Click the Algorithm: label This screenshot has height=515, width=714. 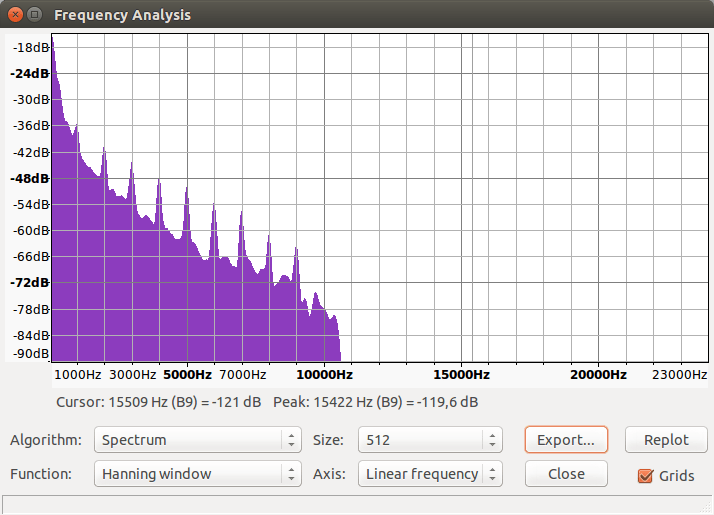click(46, 440)
